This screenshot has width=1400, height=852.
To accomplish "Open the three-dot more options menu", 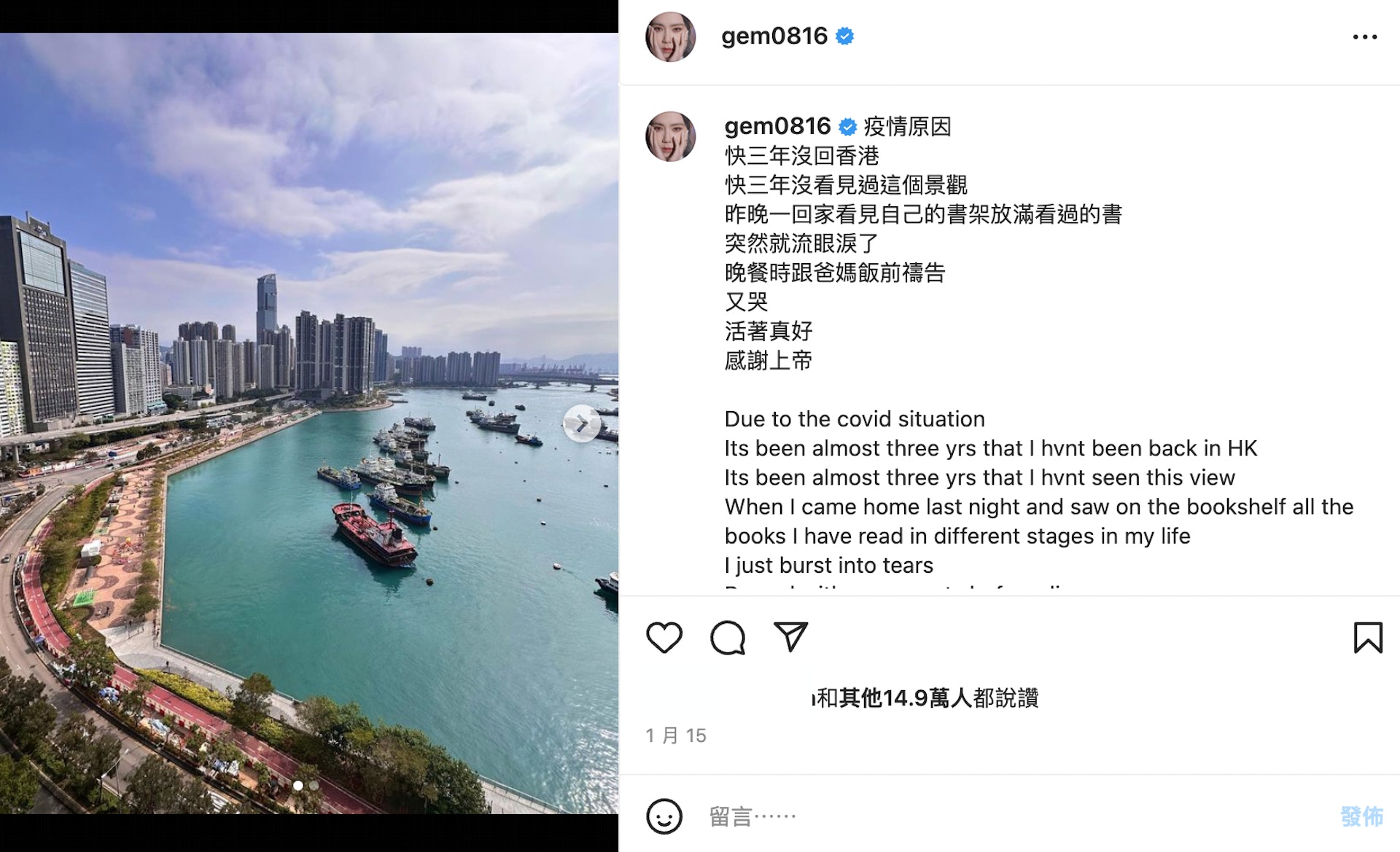I will pyautogui.click(x=1365, y=36).
